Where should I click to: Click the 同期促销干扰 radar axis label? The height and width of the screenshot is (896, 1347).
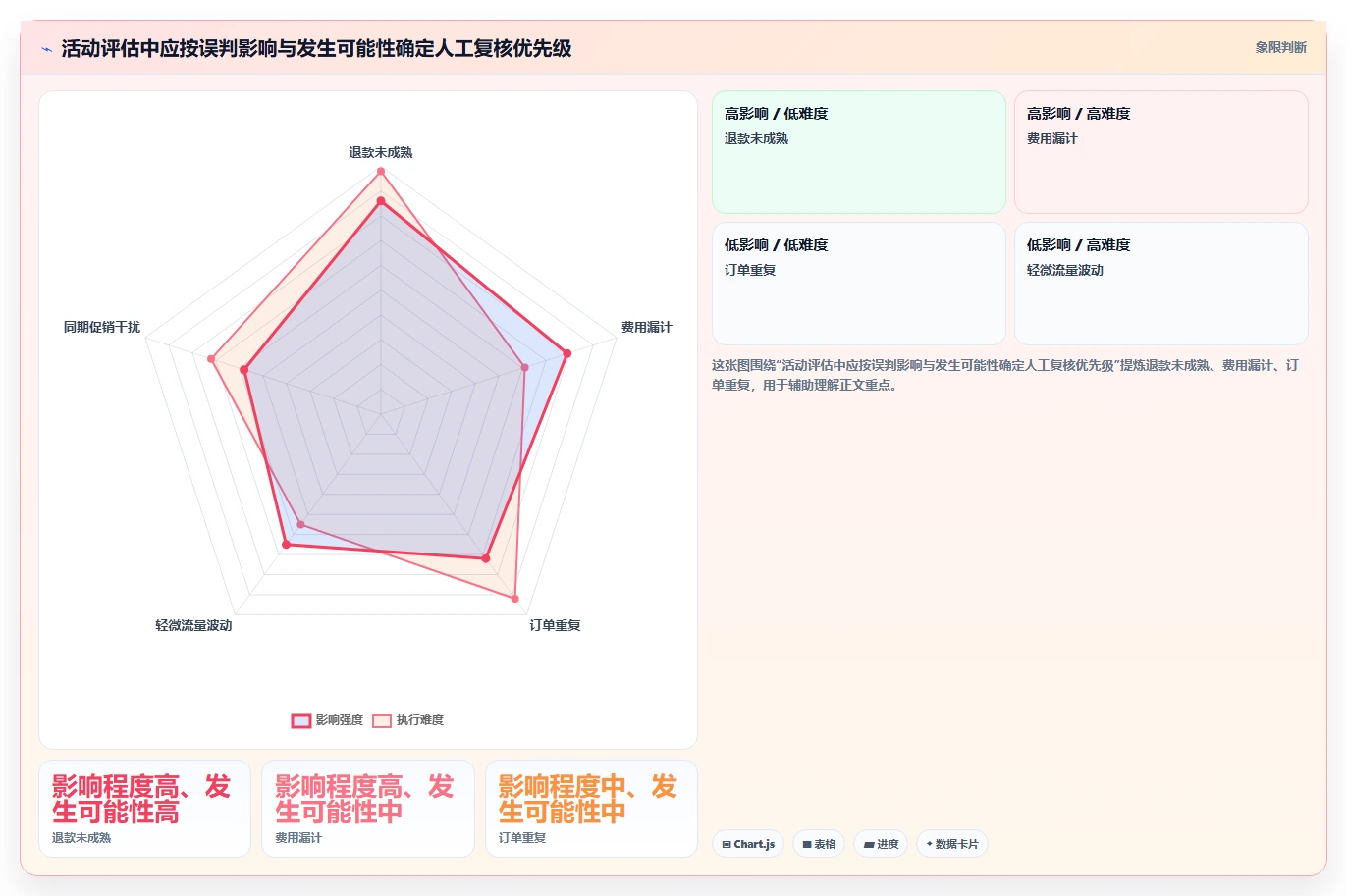(102, 327)
